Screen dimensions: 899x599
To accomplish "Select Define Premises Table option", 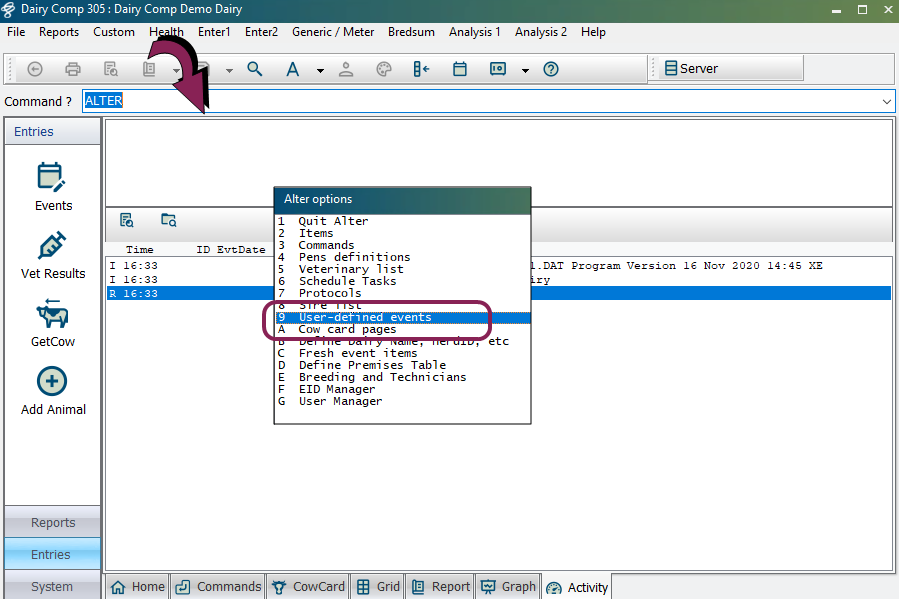I will [402, 365].
